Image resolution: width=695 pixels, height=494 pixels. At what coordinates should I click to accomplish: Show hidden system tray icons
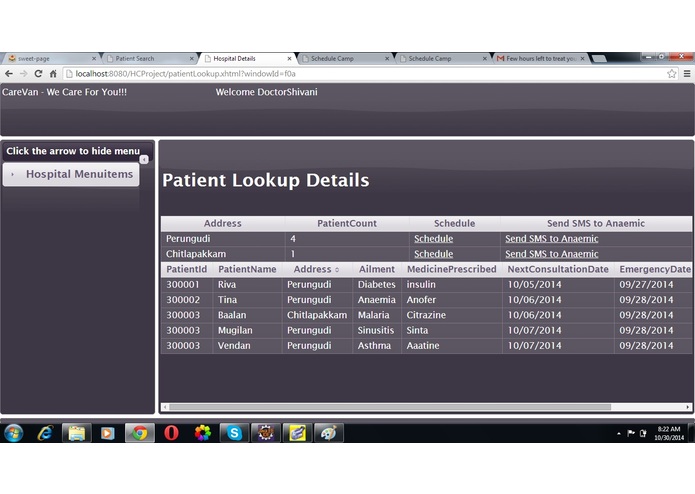click(x=618, y=434)
